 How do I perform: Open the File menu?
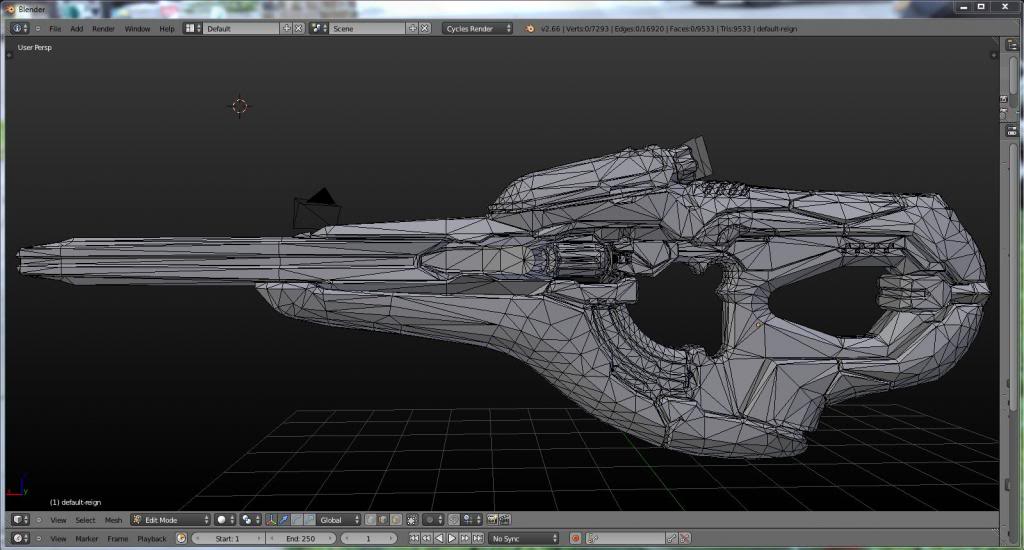coord(55,28)
